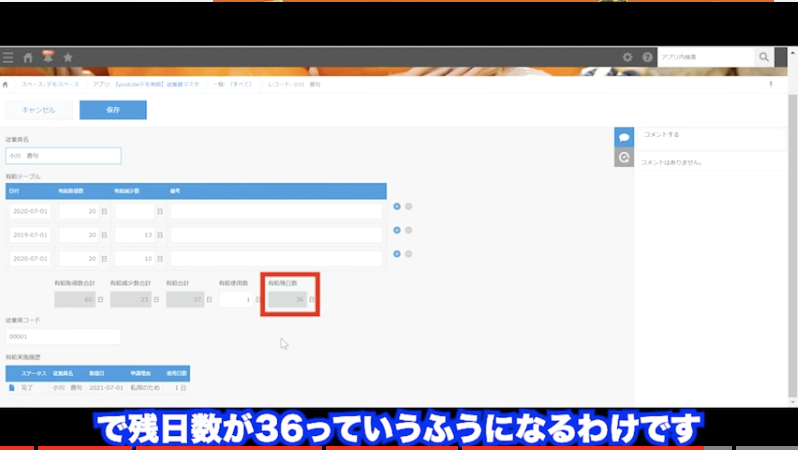Open the notifications bell icon
The height and width of the screenshot is (450, 798).
pyautogui.click(x=48, y=58)
